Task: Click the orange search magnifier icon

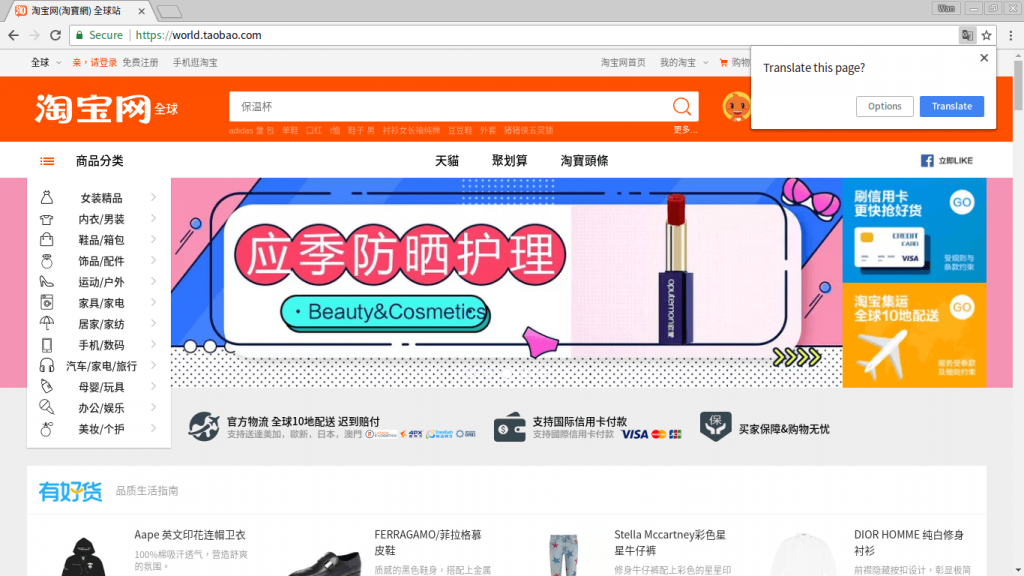Action: click(681, 106)
